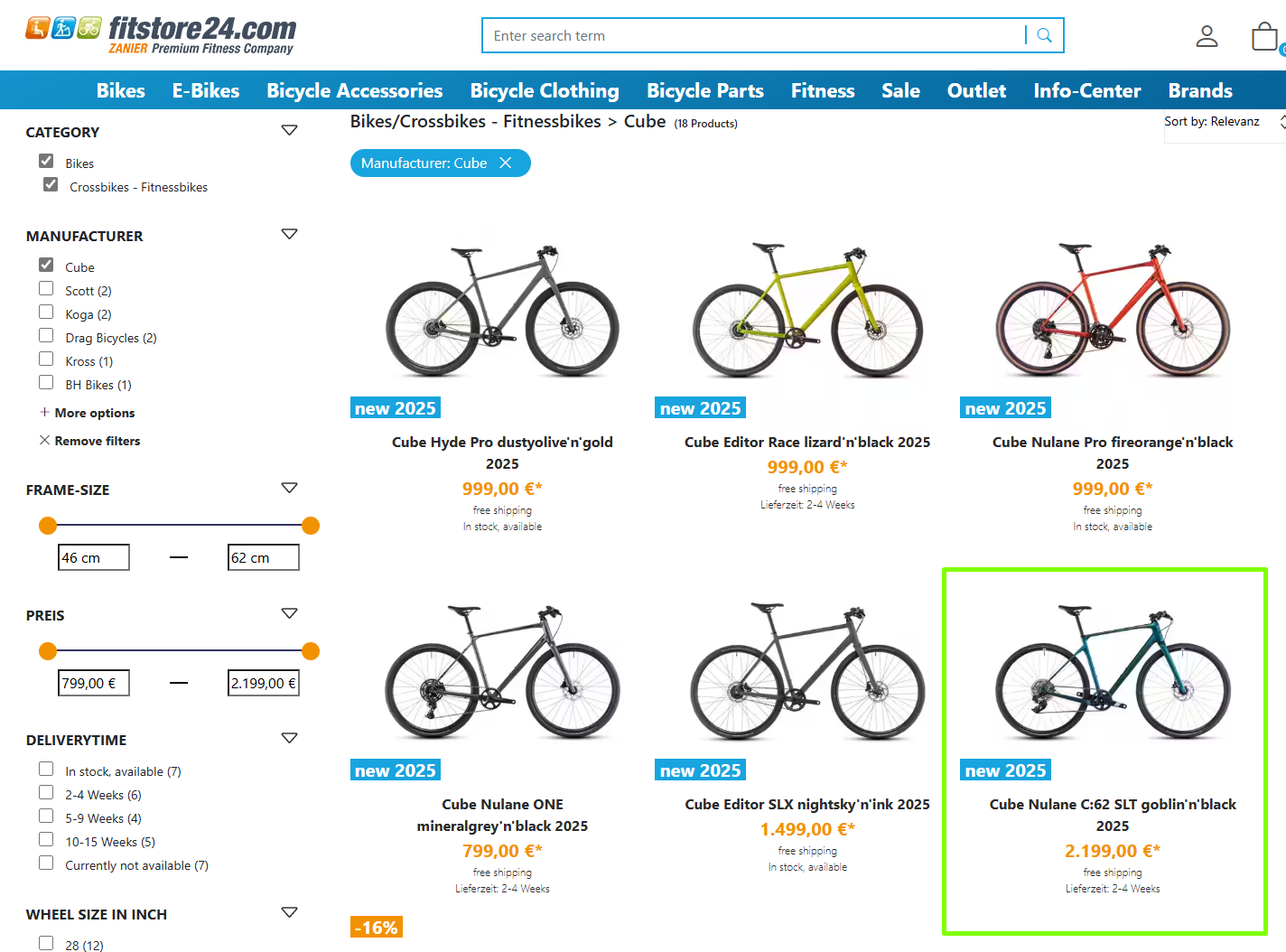Open Cube Nulane ONE mineralgrey'n'black title
1286x952 pixels.
[502, 815]
